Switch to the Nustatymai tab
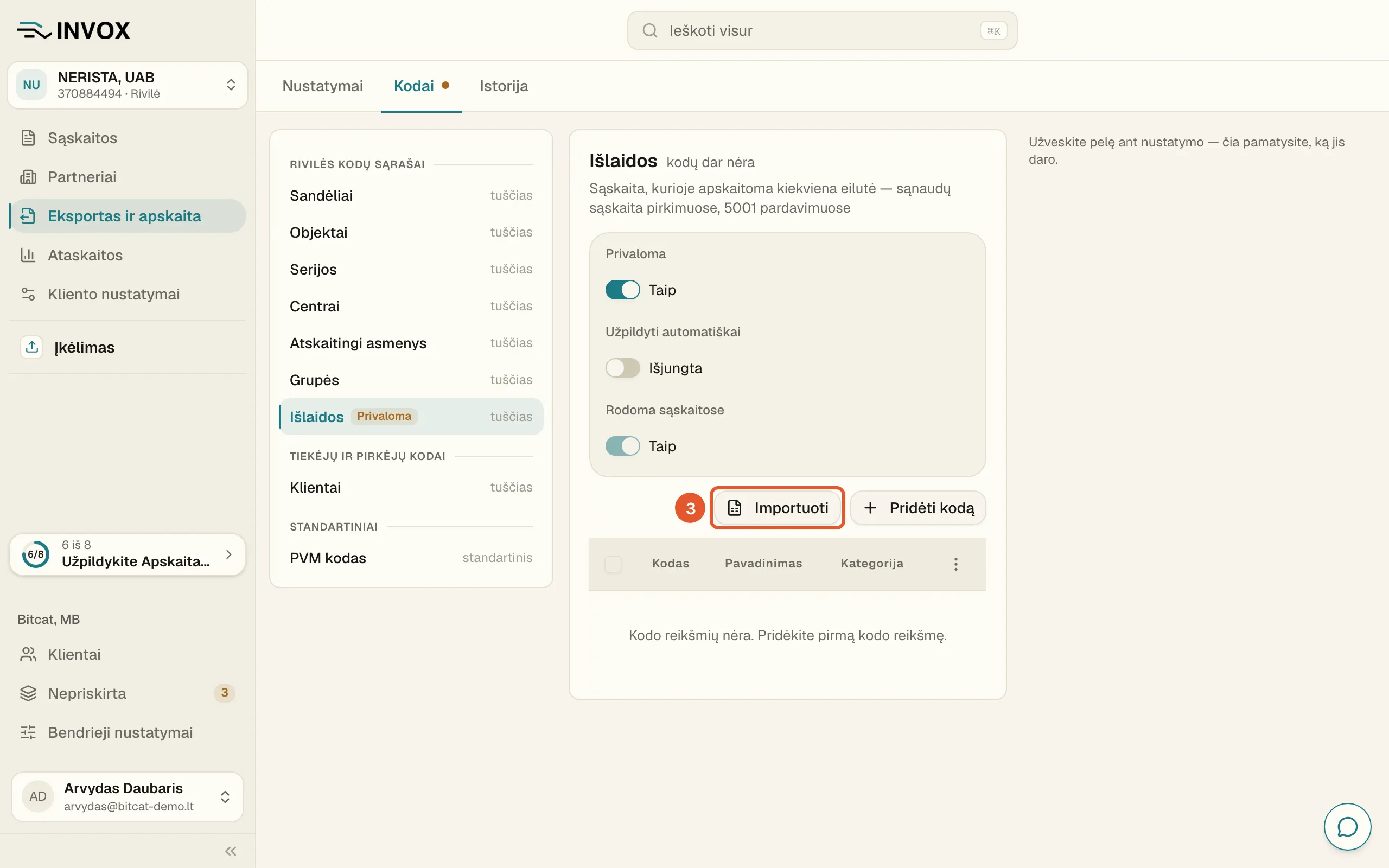 click(323, 86)
